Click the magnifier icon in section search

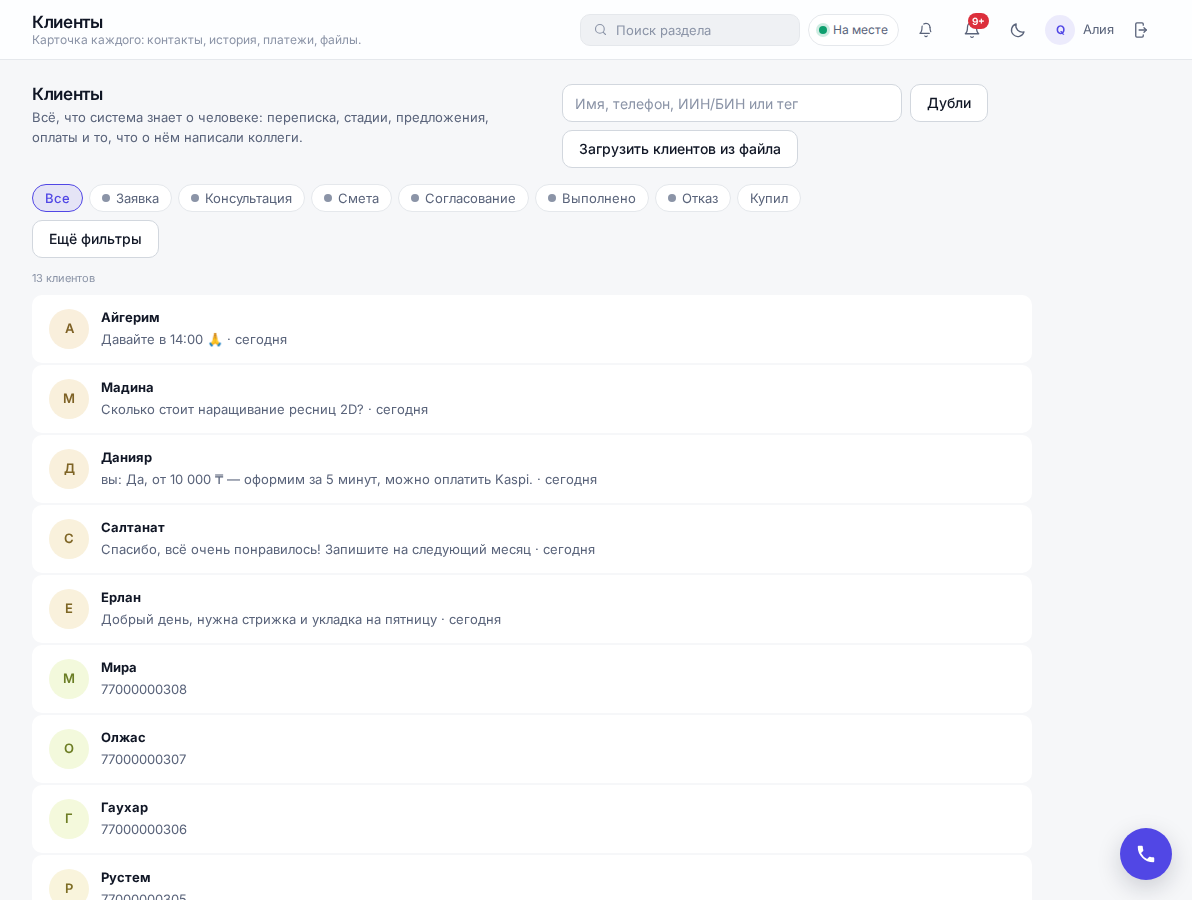pyautogui.click(x=601, y=30)
